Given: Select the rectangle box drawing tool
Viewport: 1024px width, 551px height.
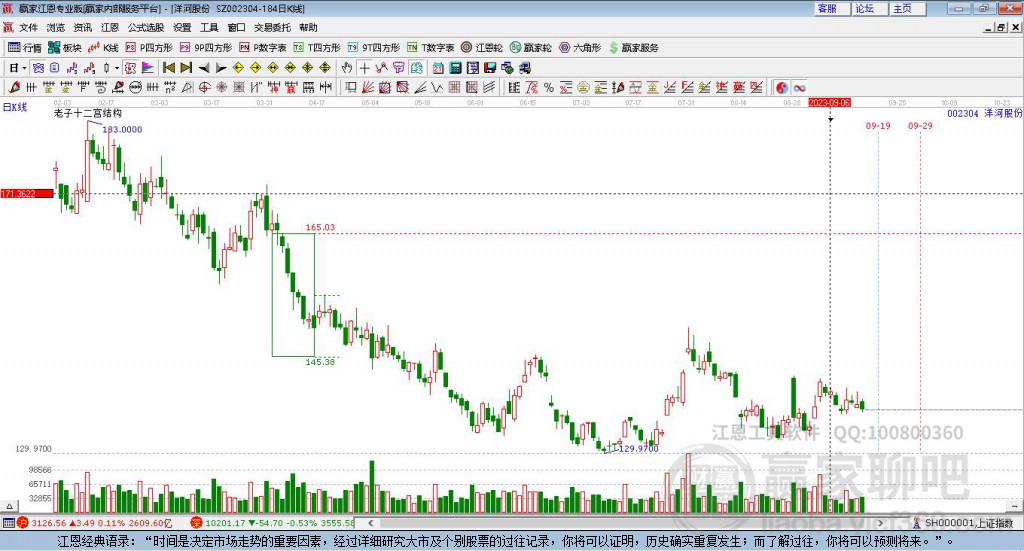Looking at the screenshot, I should [350, 87].
